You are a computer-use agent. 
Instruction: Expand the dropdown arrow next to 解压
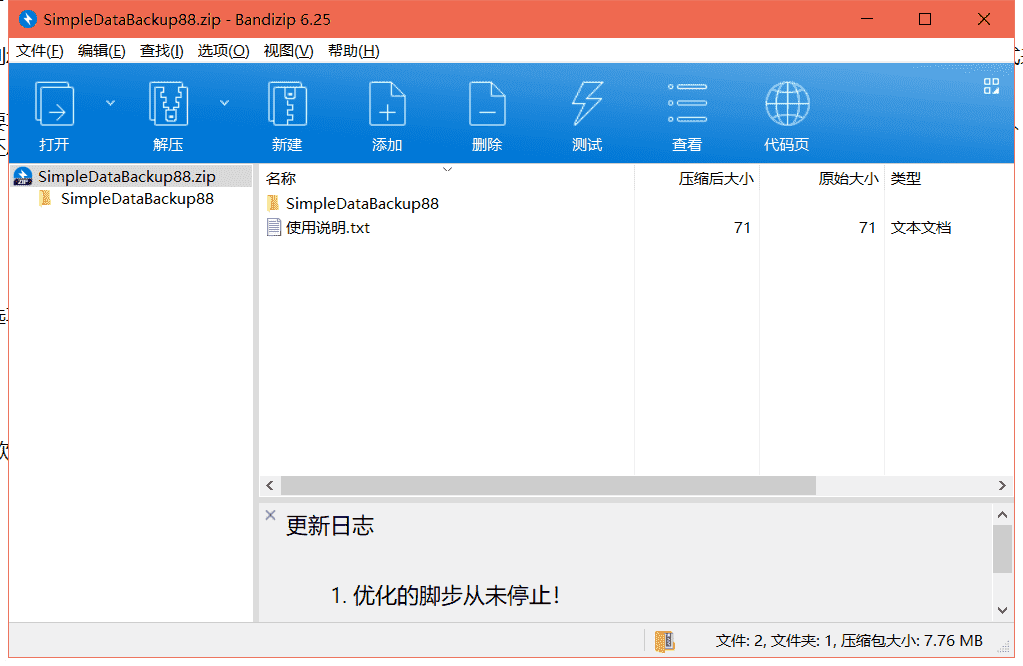pyautogui.click(x=224, y=103)
